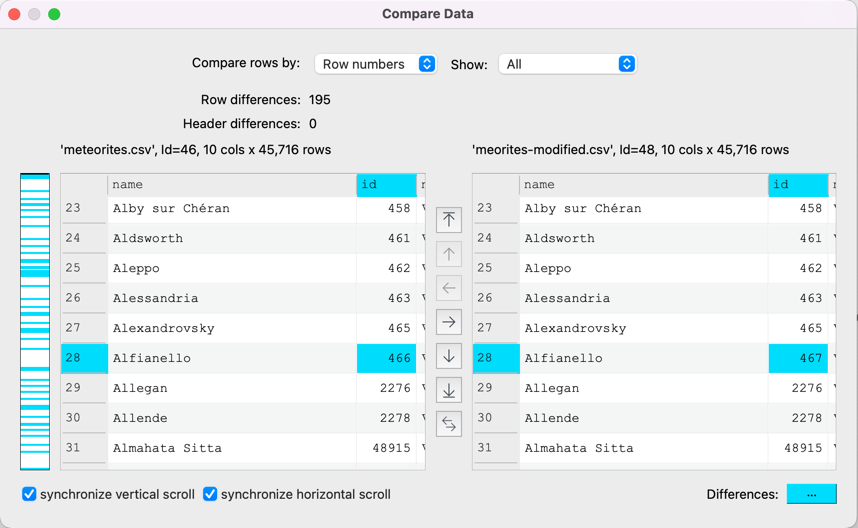858x528 pixels.
Task: Click the Differences color button
Action: (811, 494)
